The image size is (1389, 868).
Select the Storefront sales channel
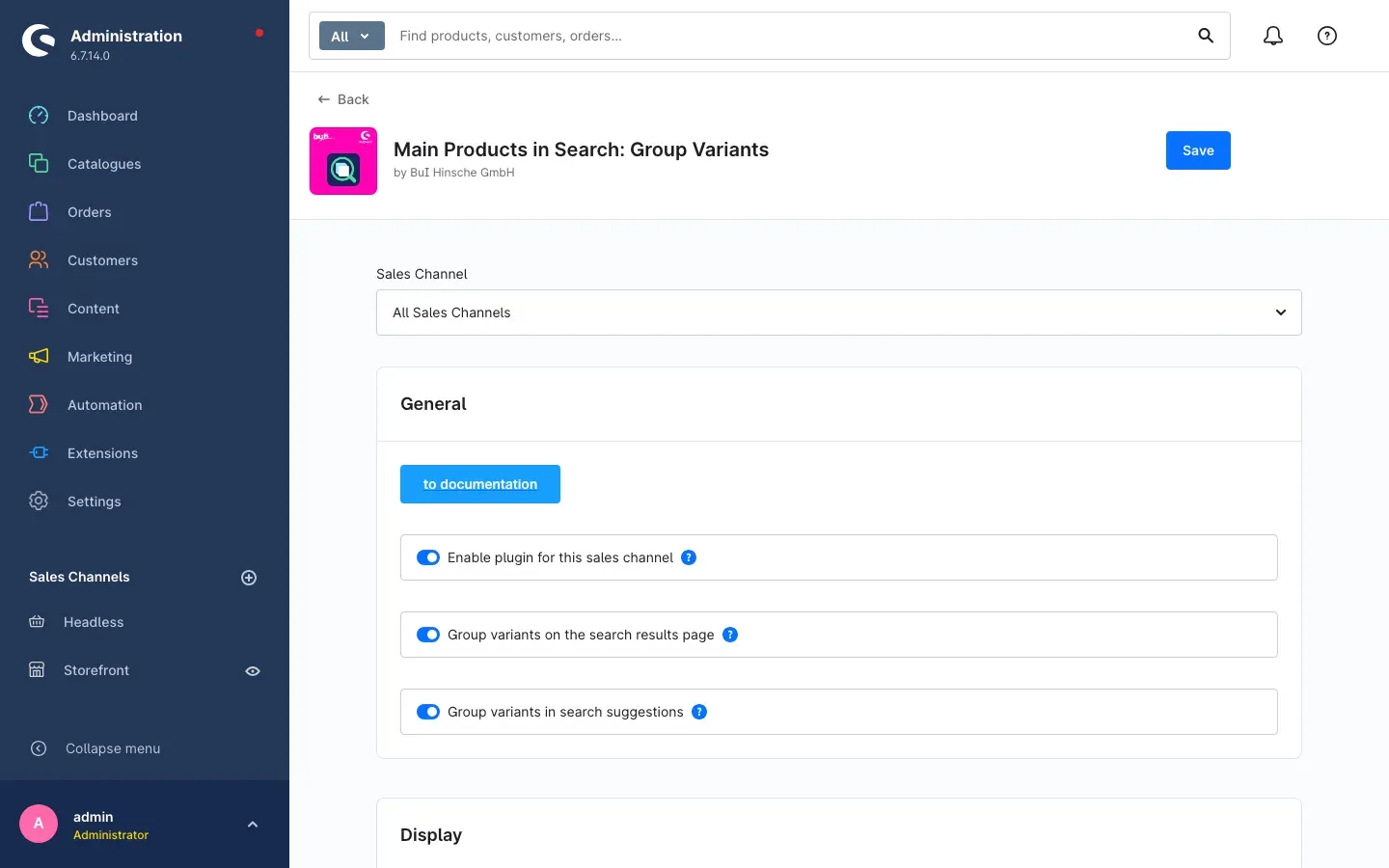[96, 670]
